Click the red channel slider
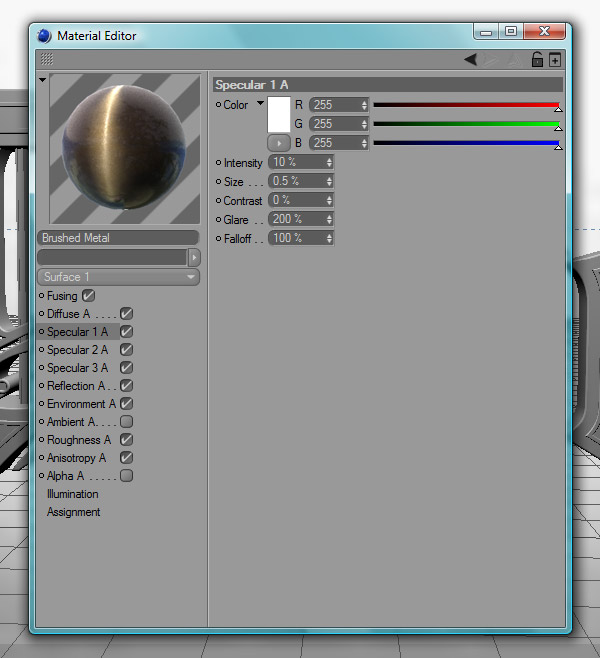The image size is (600, 658). click(x=467, y=105)
